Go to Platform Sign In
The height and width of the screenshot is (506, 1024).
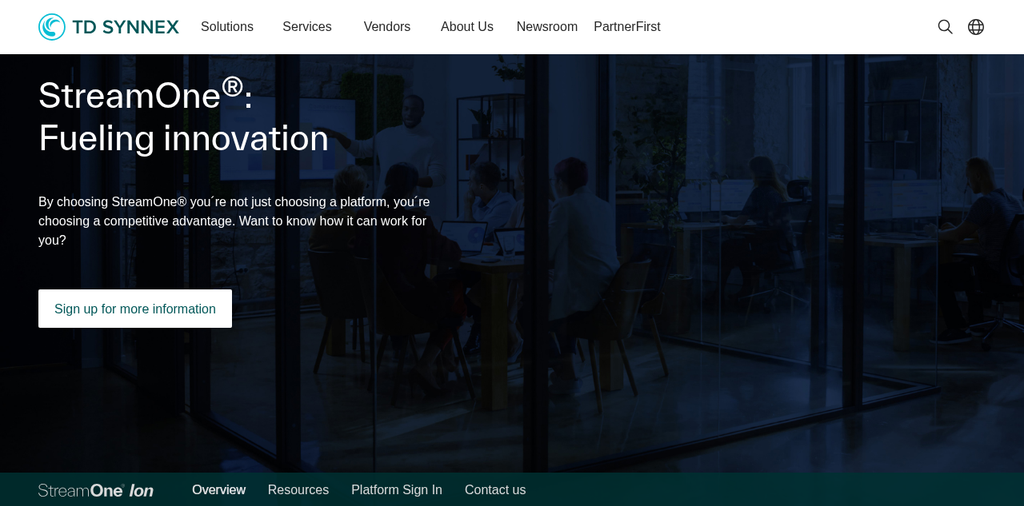pyautogui.click(x=396, y=490)
